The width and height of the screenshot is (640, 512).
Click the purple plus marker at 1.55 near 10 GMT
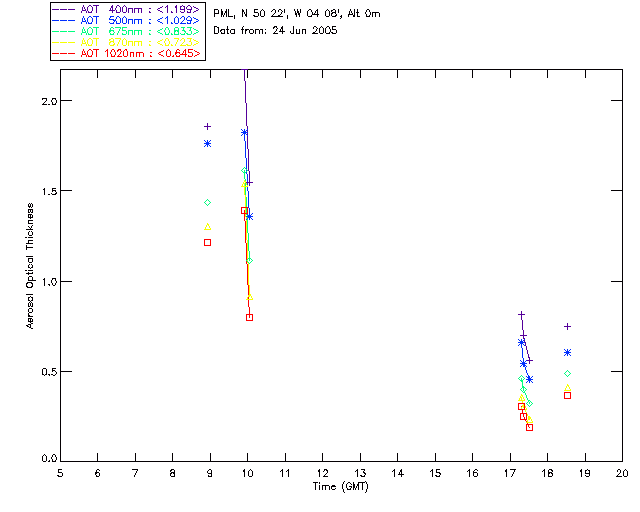pos(249,183)
